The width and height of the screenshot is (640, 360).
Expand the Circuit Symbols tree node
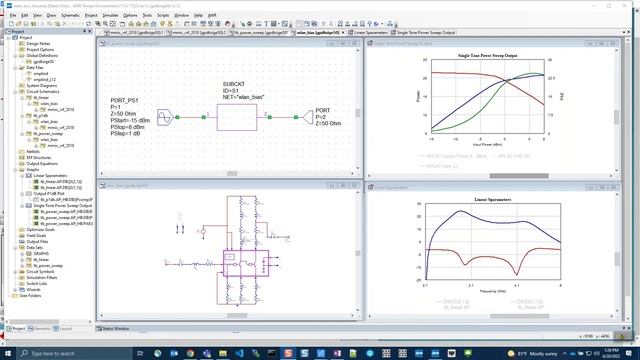click(x=16, y=271)
